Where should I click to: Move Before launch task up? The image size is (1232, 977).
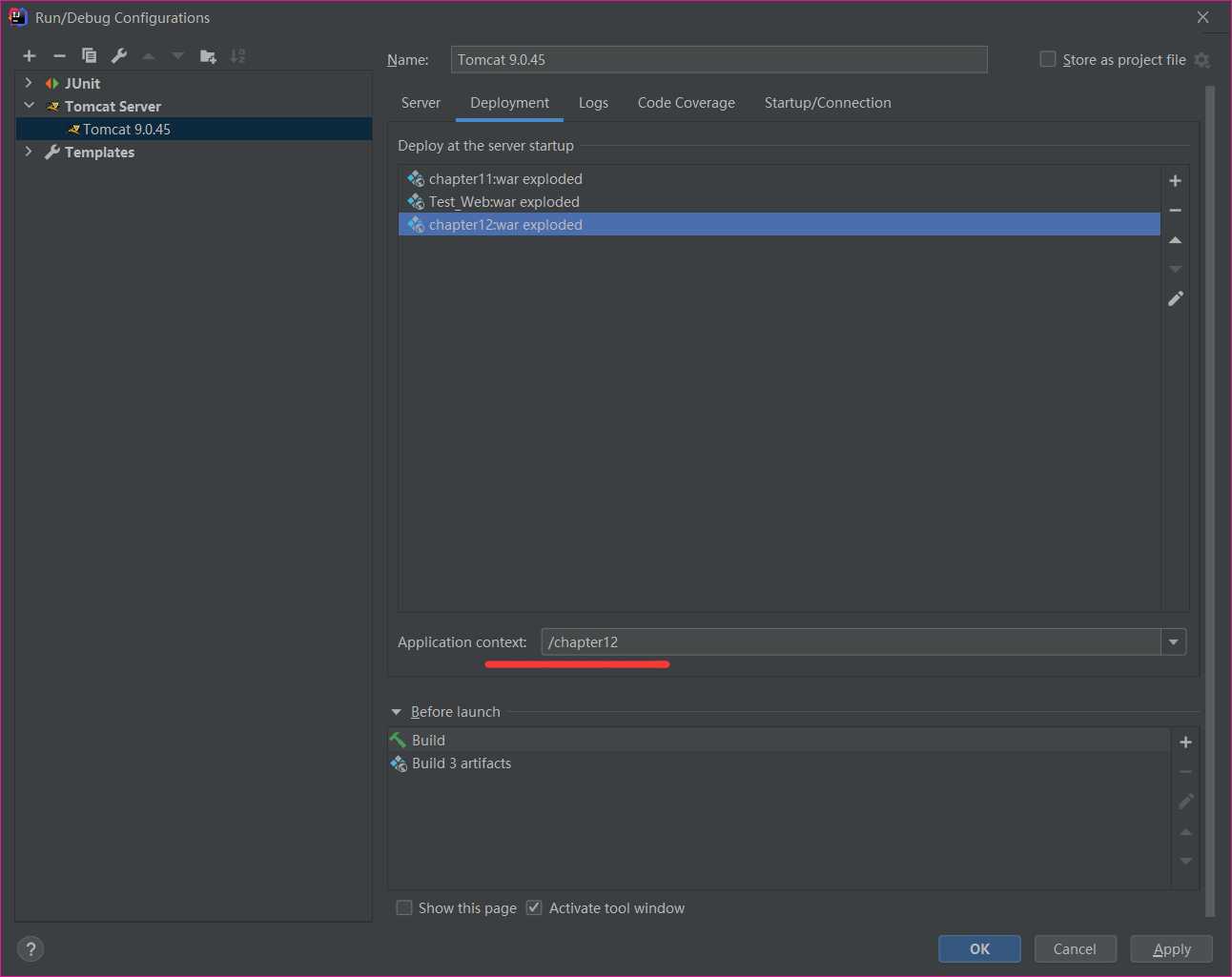pos(1185,832)
